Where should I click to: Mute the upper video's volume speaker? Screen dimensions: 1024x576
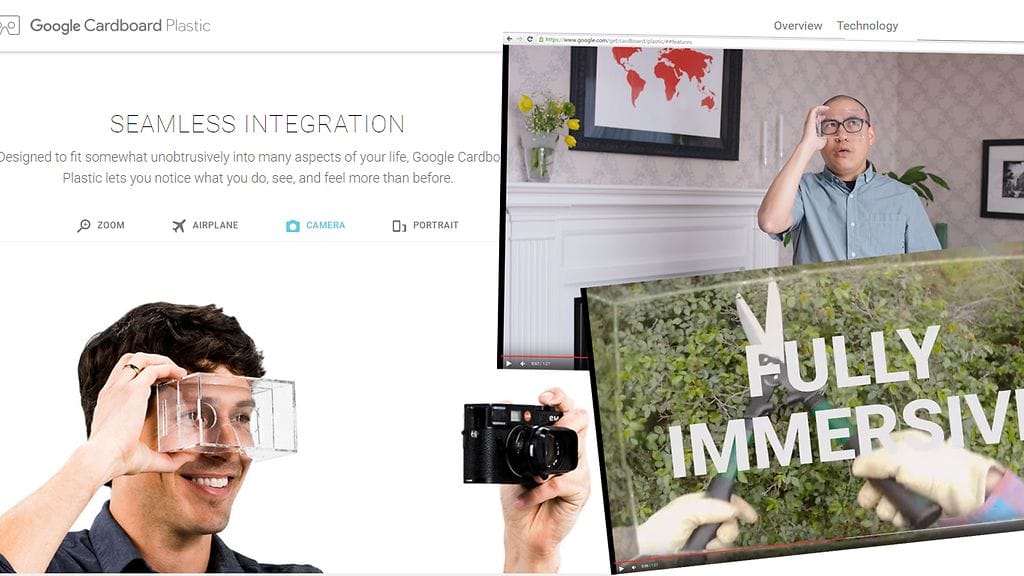522,363
